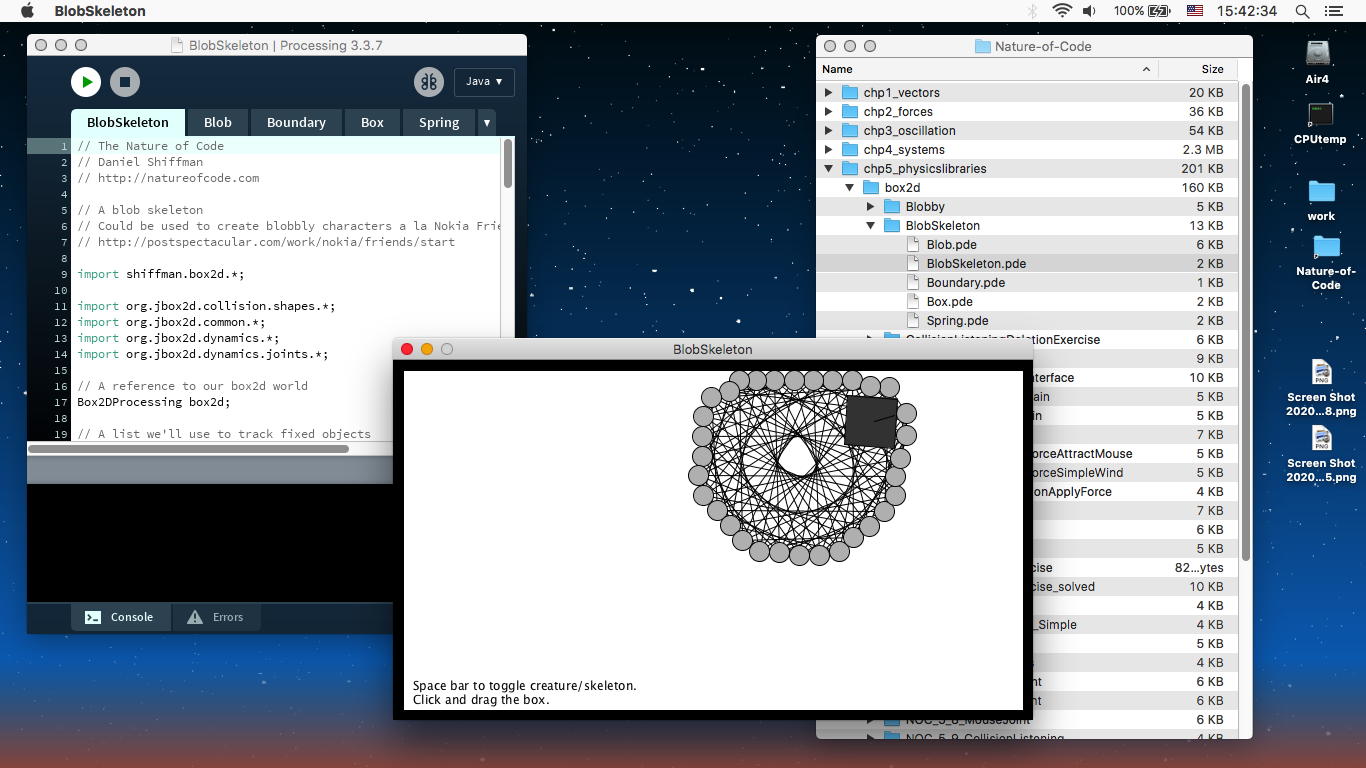Sort the file list by Size column
Viewport: 1366px width, 768px height.
[1211, 69]
